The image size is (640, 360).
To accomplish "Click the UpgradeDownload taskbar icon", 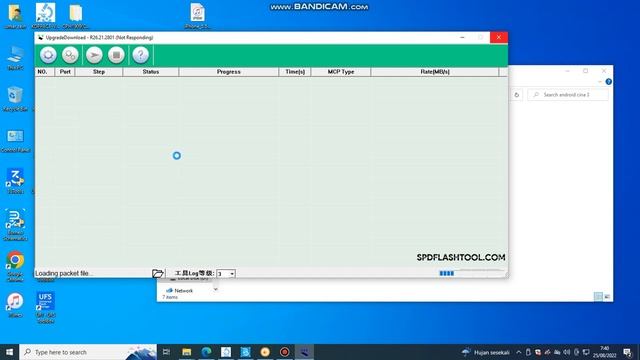I will point(304,352).
